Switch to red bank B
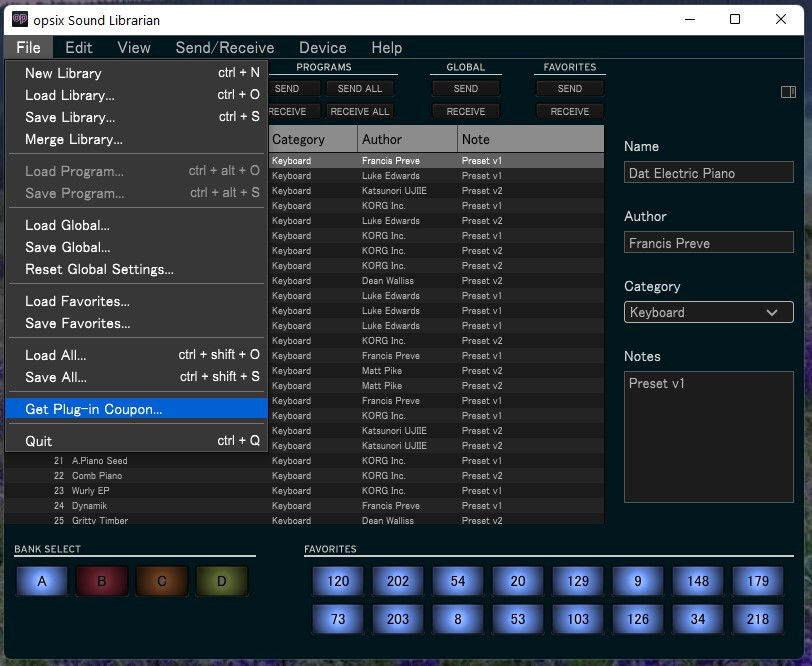 102,581
